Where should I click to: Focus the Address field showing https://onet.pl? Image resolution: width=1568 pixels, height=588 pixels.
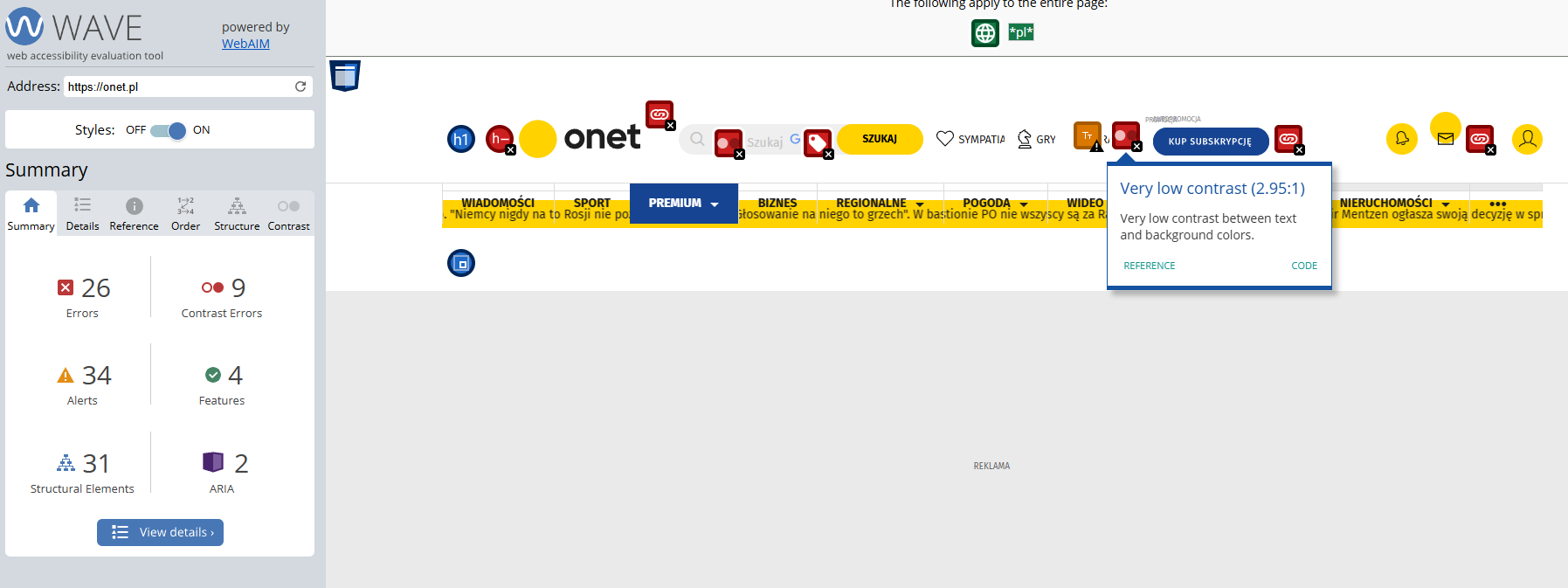tap(188, 86)
